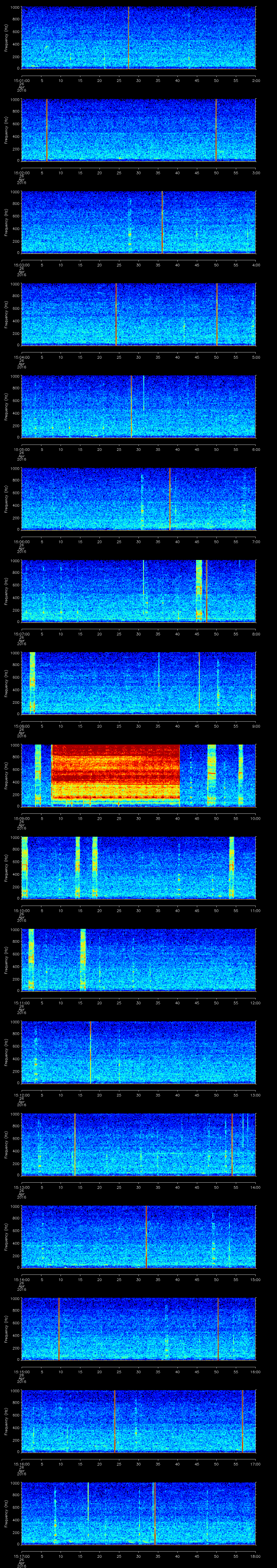The height and width of the screenshot is (1568, 277).
Task: Select the red line near 10 s in the 15:15:00 panel
Action: coord(58,1328)
